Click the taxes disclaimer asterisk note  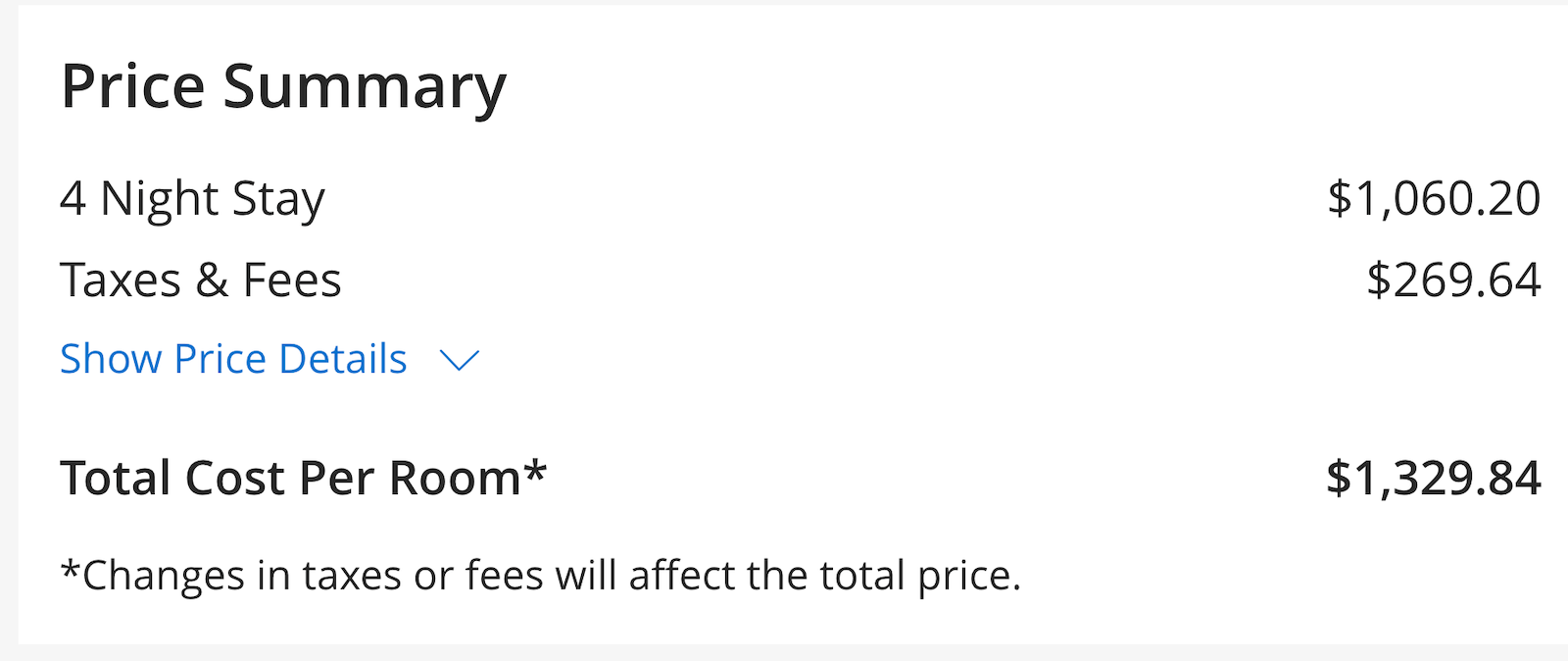pyautogui.click(x=541, y=576)
